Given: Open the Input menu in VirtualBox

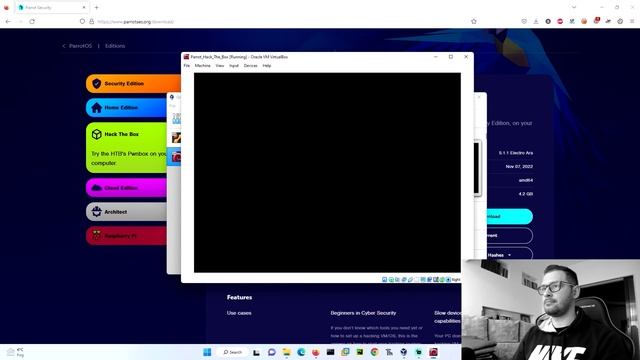Looking at the screenshot, I should (234, 66).
